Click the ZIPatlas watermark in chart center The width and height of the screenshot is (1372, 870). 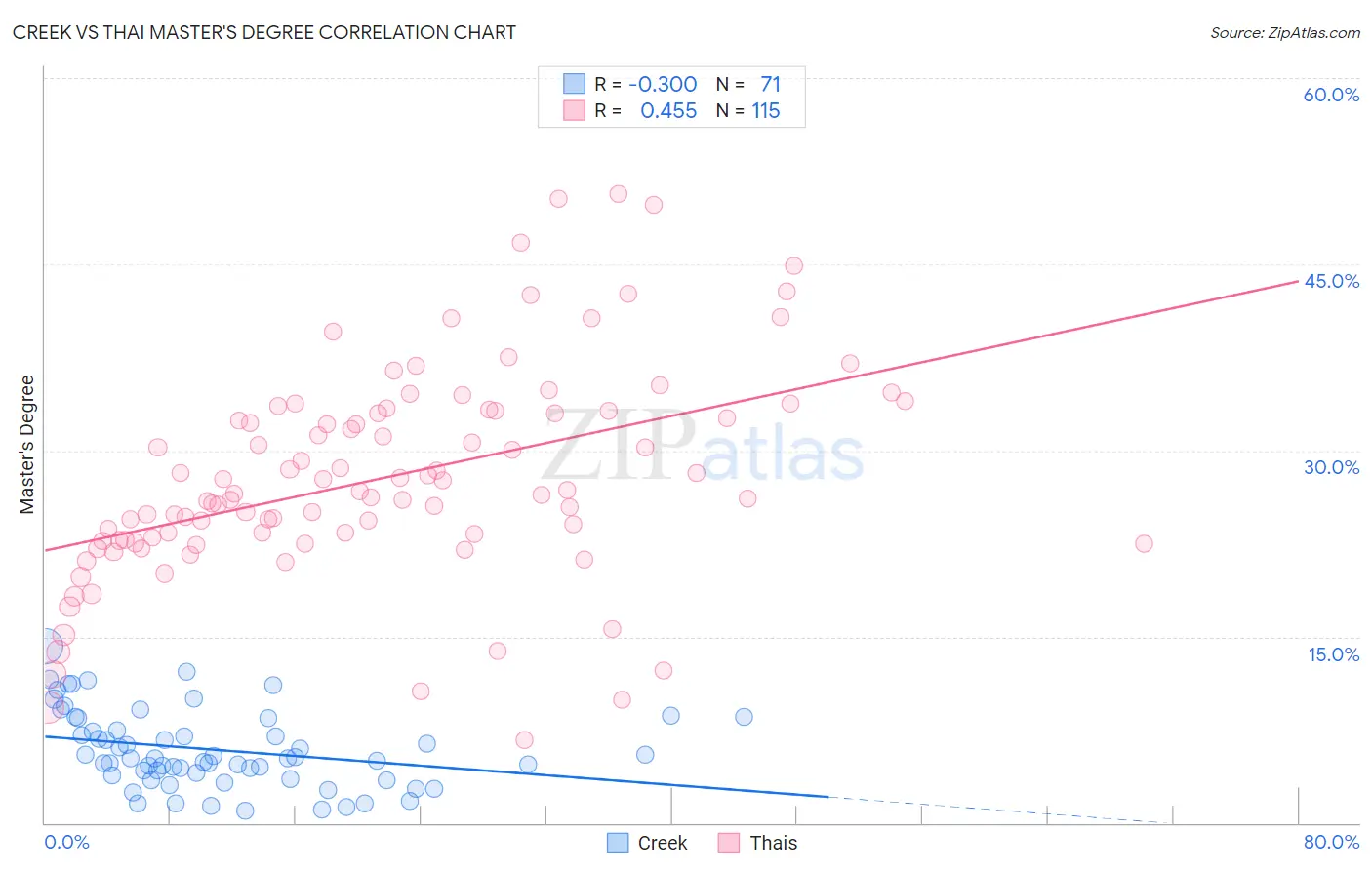coord(703,447)
